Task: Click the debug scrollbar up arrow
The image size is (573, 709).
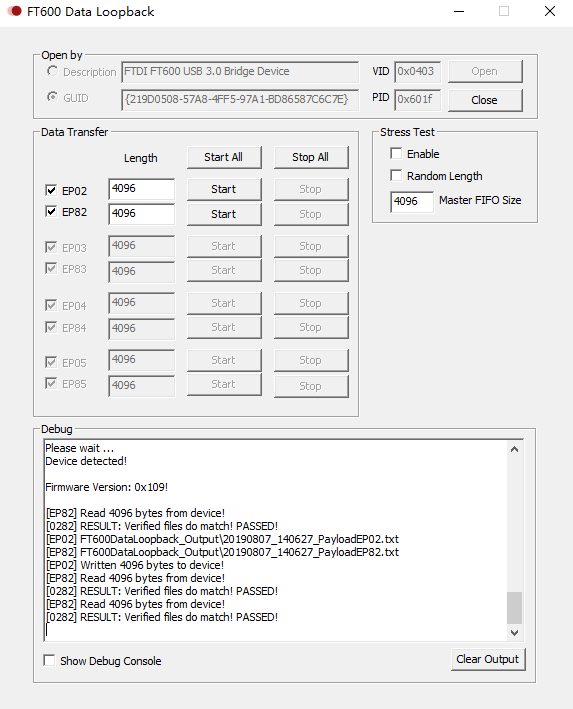Action: [x=514, y=449]
